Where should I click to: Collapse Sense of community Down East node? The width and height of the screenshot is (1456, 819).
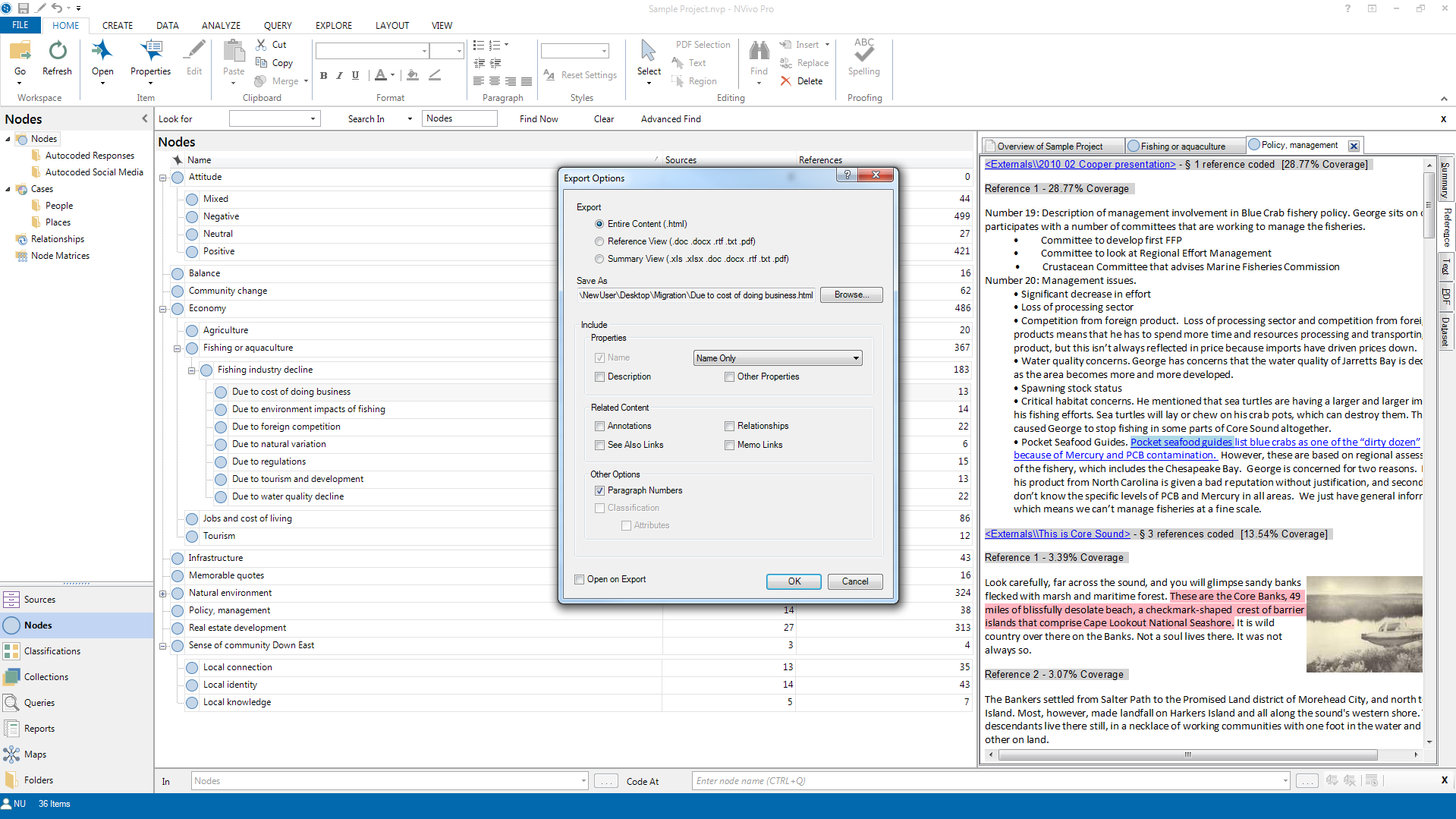click(x=162, y=647)
